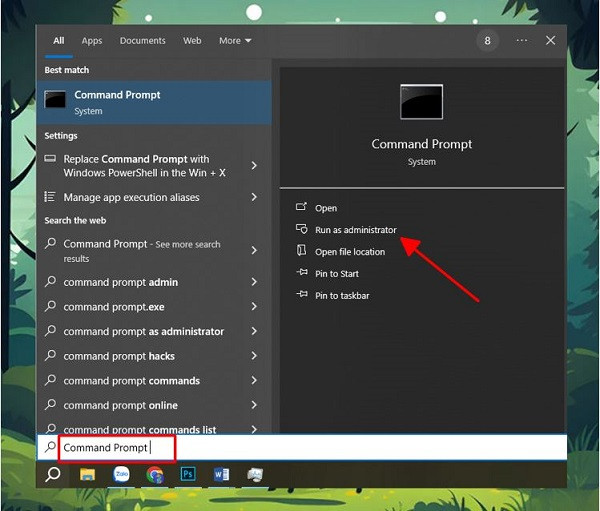
Task: Expand arrow for Manage app execution aliases
Action: point(254,197)
